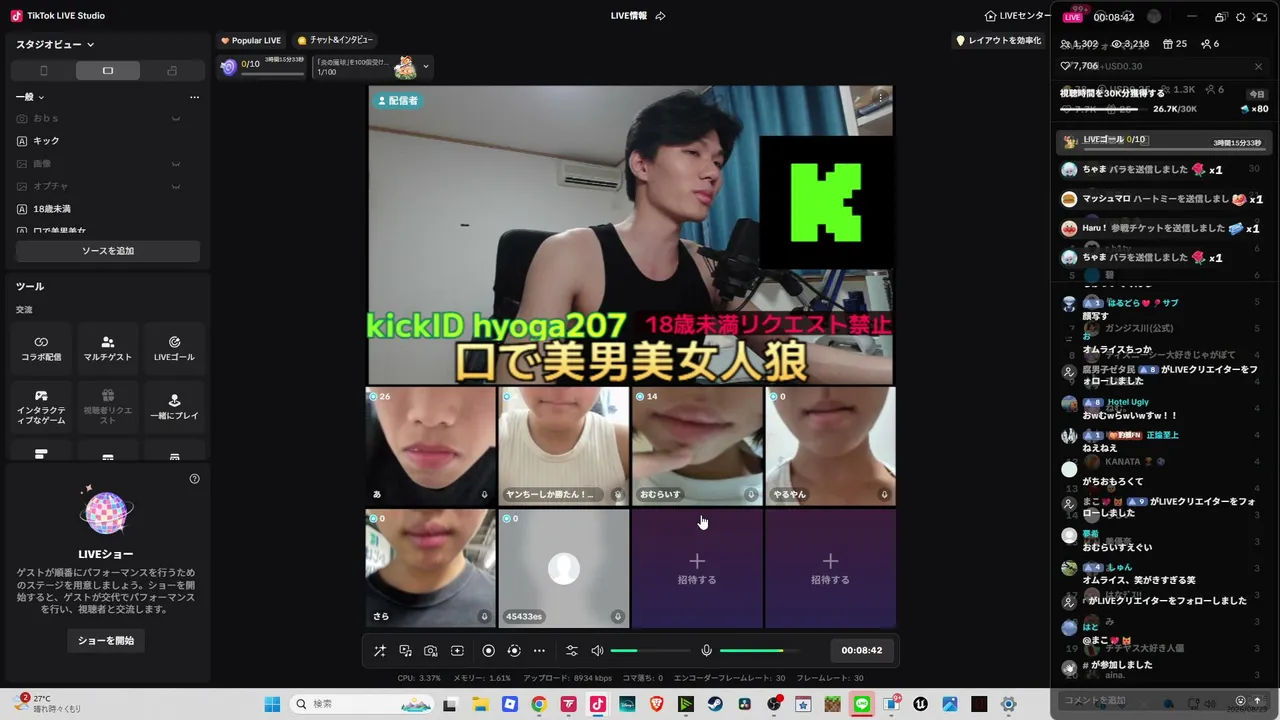
Task: Adjust the microphone volume slider
Action: point(759,650)
